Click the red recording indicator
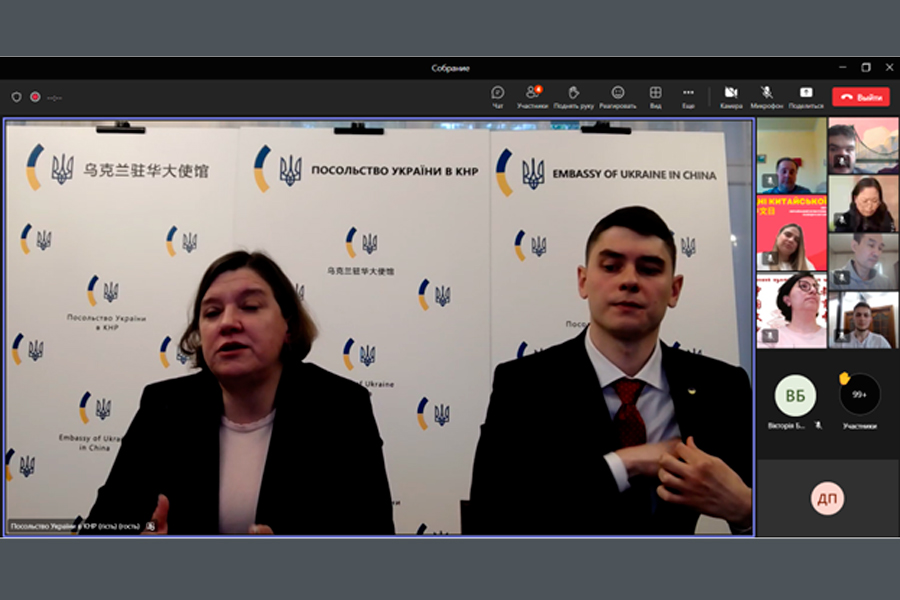 pyautogui.click(x=35, y=97)
